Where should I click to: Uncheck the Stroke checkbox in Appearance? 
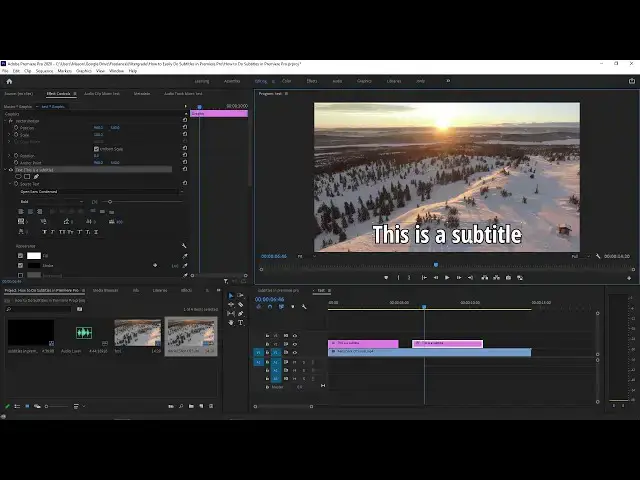pyautogui.click(x=20, y=266)
